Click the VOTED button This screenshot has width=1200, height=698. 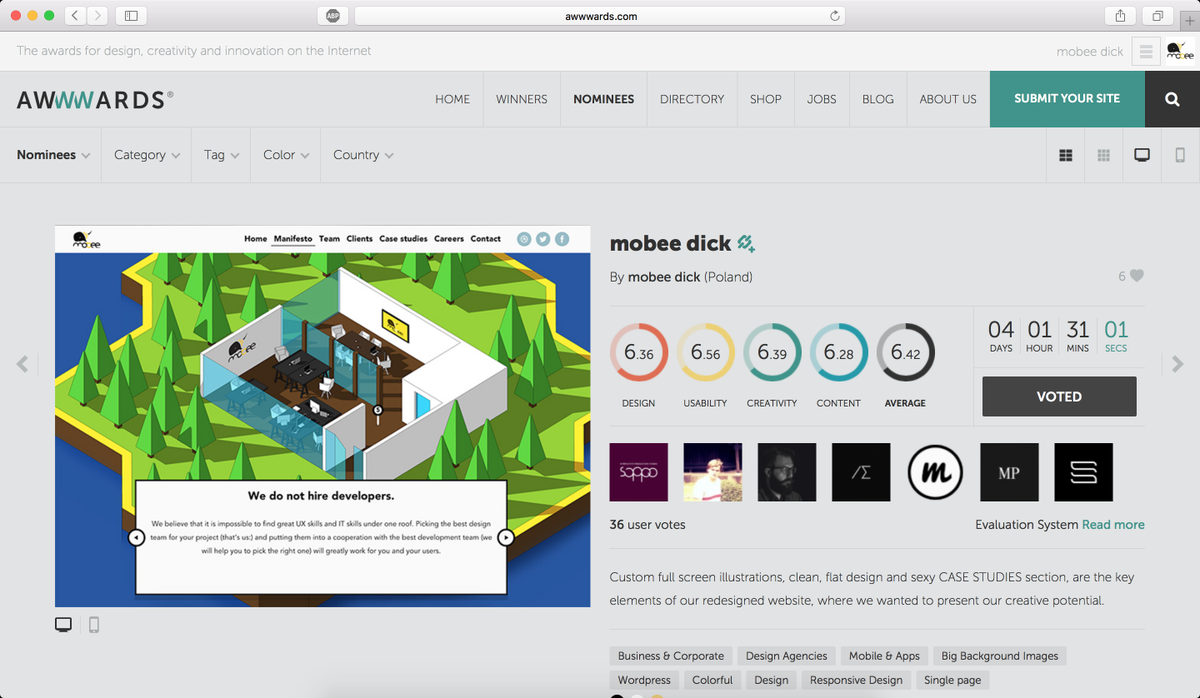(x=1059, y=396)
